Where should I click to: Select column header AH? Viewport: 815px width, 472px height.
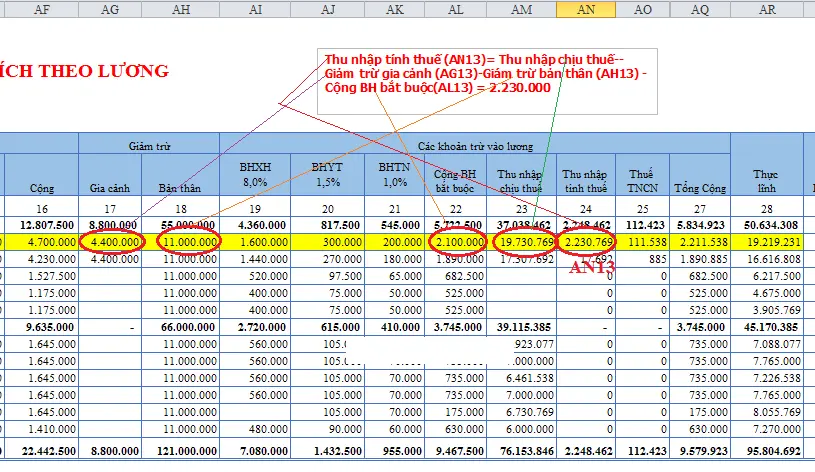point(180,9)
